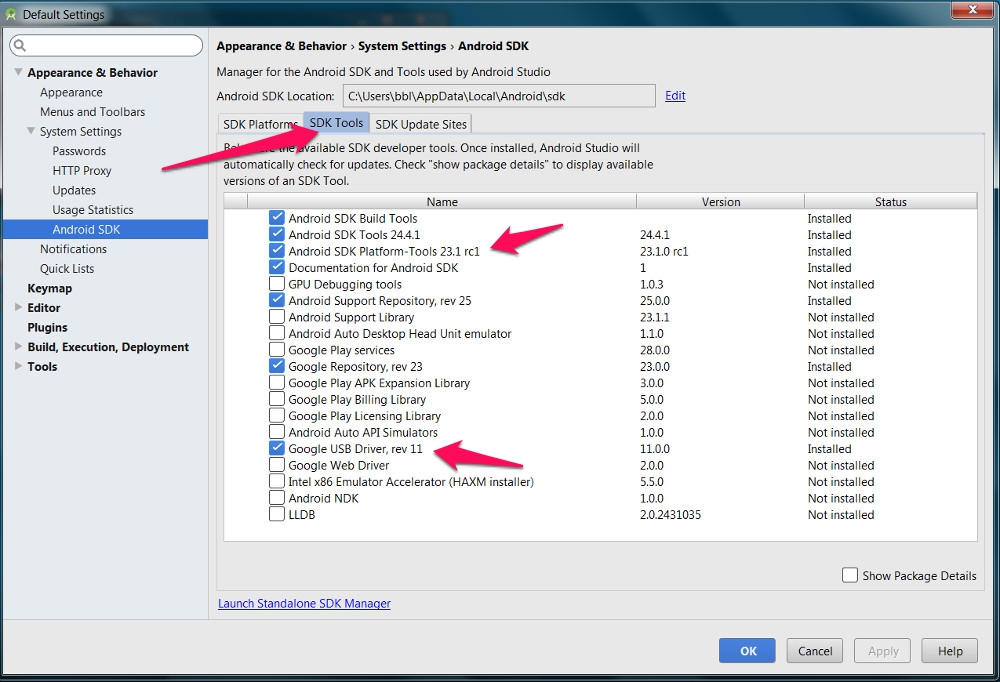Screen dimensions: 1000x682
Task: Check LLDB
Action: coord(277,514)
